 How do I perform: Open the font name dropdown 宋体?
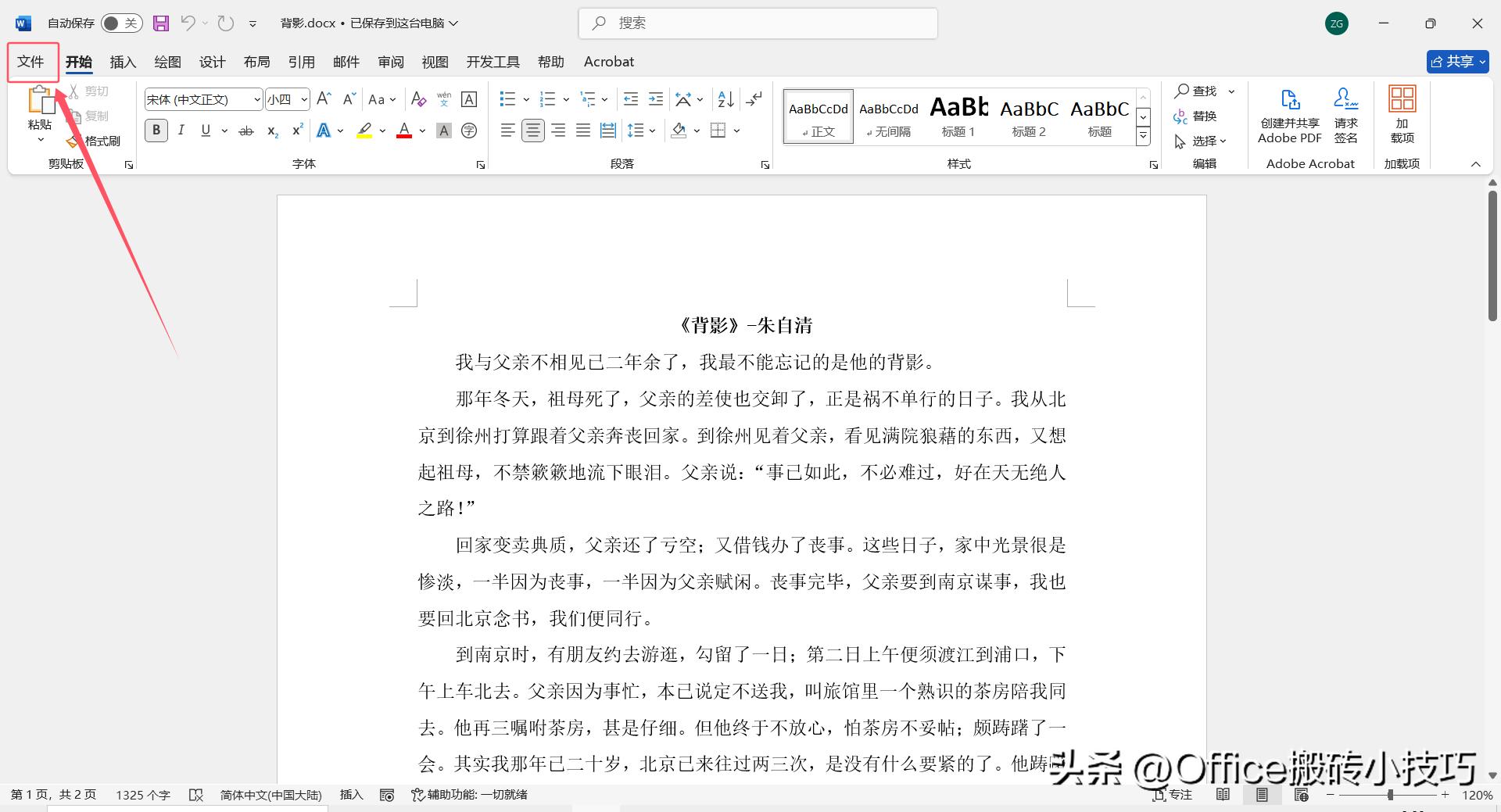point(256,99)
